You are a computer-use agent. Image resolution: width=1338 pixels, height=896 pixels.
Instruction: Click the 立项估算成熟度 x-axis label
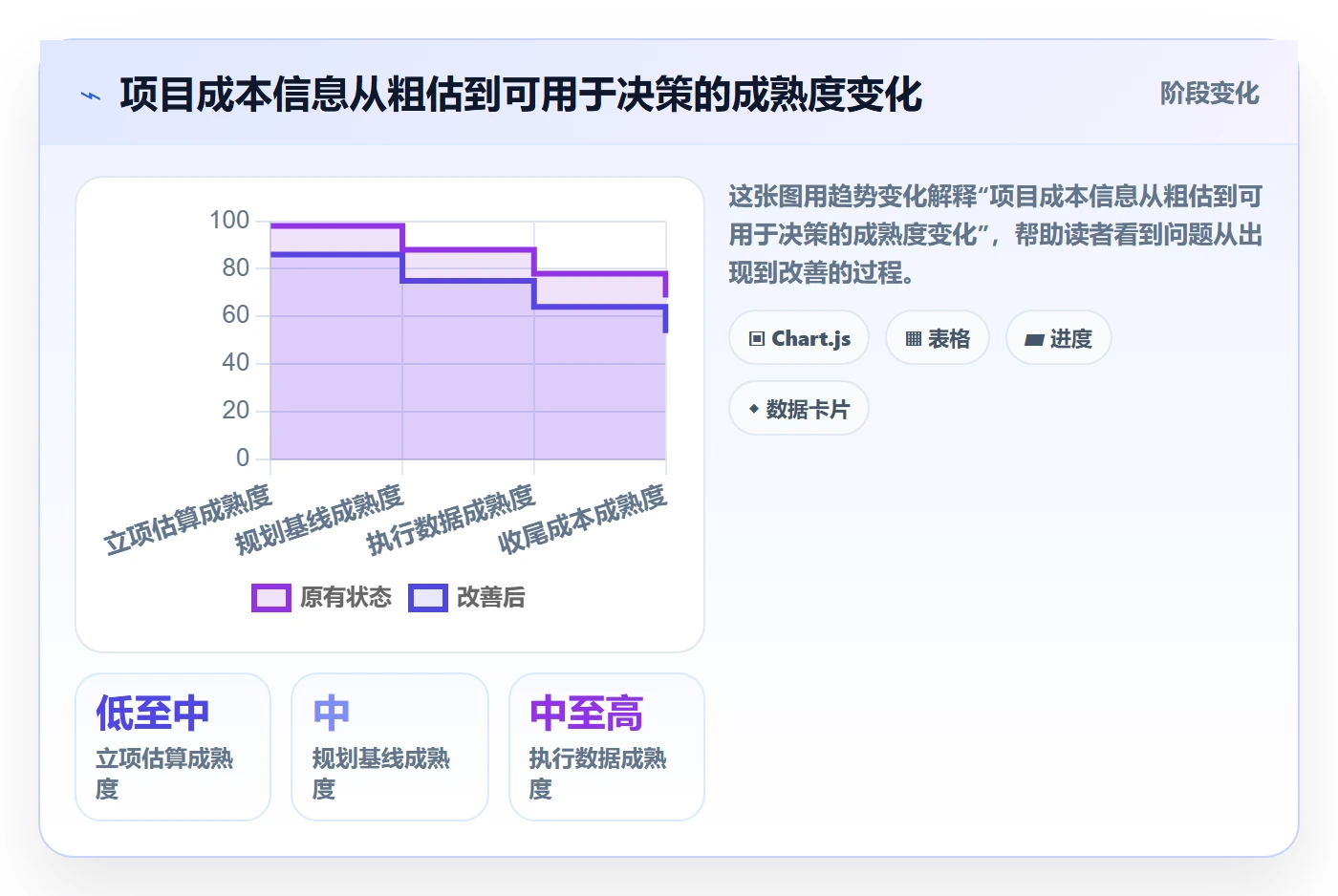(188, 520)
